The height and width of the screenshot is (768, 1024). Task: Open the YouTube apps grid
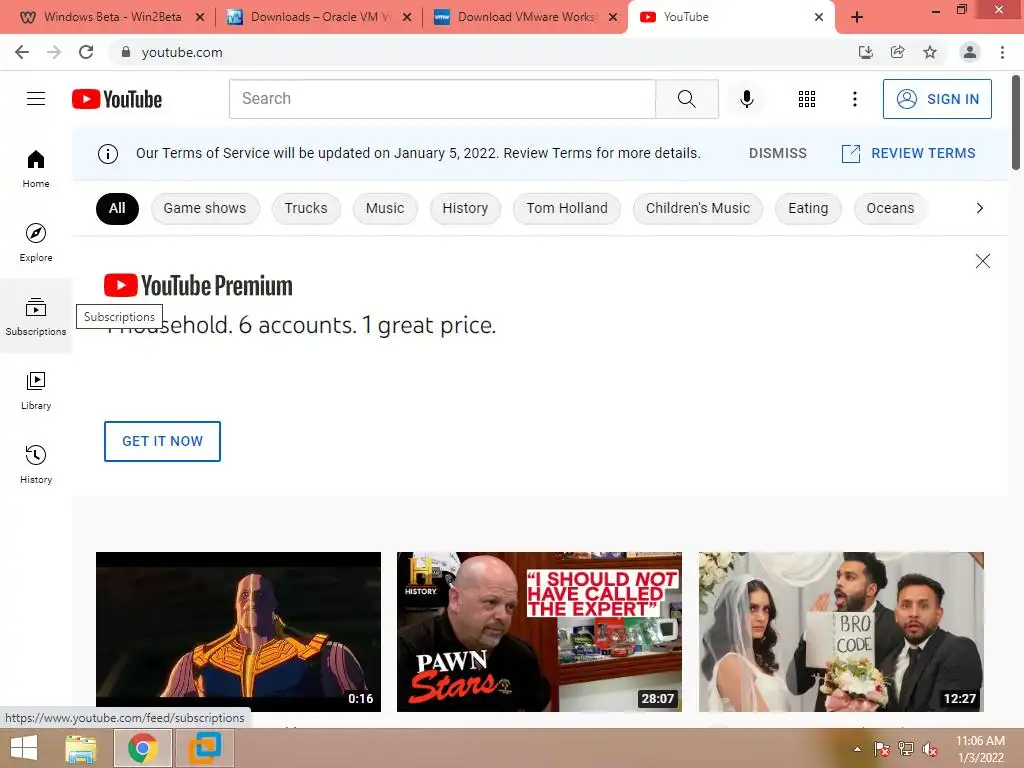point(807,99)
